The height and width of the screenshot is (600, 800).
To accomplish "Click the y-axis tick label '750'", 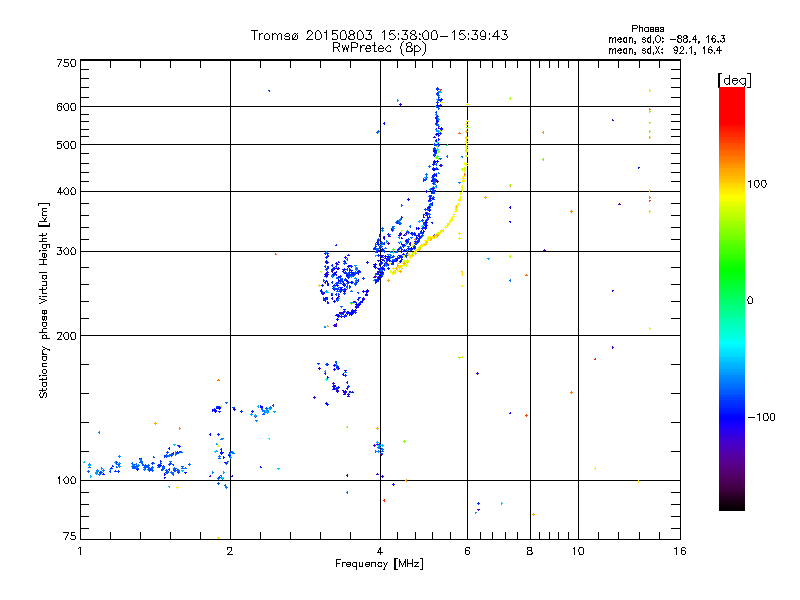I will pyautogui.click(x=66, y=63).
